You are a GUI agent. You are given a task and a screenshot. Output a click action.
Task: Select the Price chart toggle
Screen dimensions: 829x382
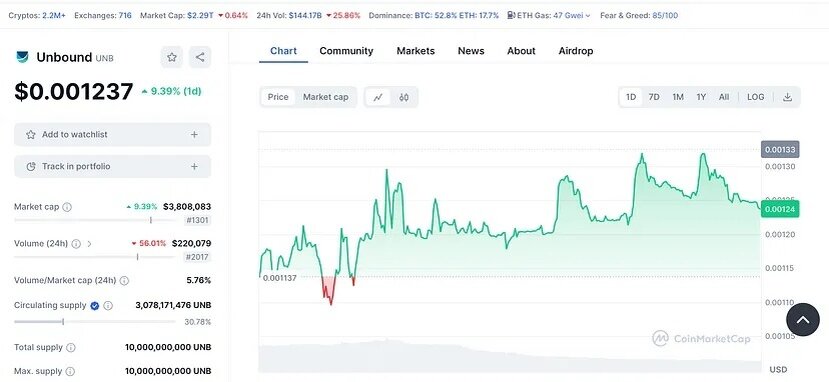[278, 97]
